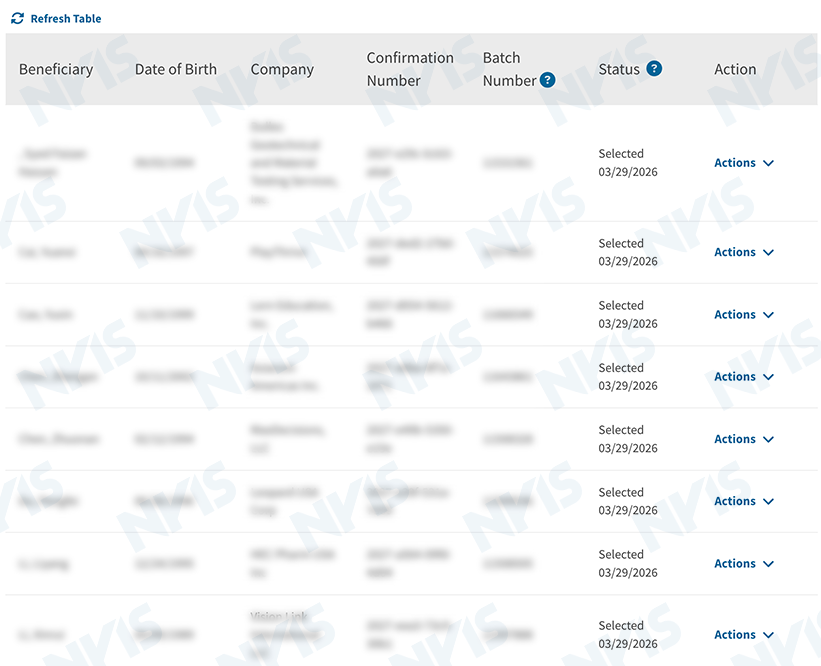Click the Company column header

pos(282,70)
